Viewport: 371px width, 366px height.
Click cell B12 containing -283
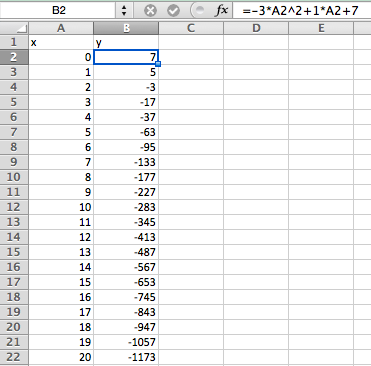coord(126,207)
